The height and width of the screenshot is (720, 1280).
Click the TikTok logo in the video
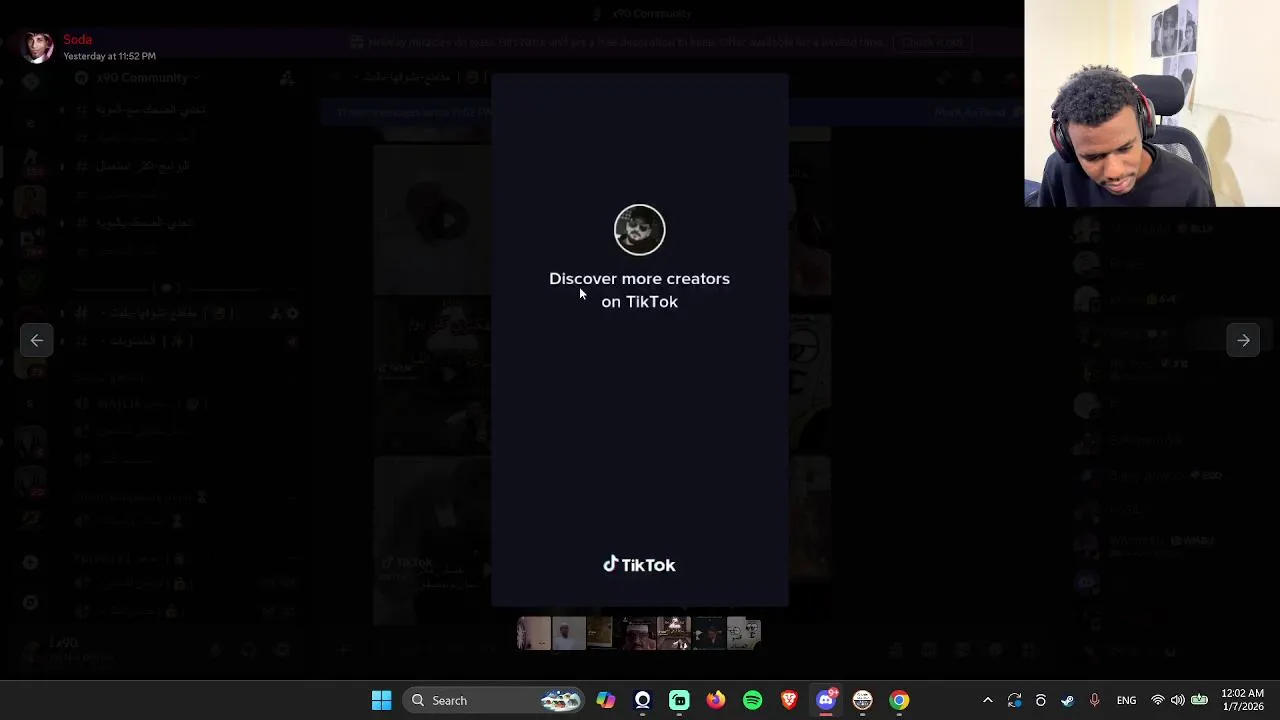click(x=639, y=565)
